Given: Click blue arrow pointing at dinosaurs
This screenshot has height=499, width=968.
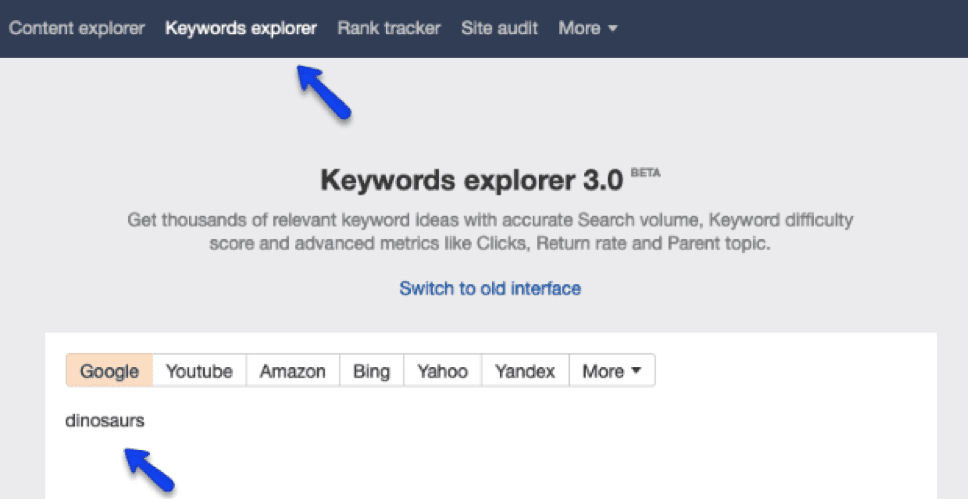Looking at the screenshot, I should pos(151,468).
